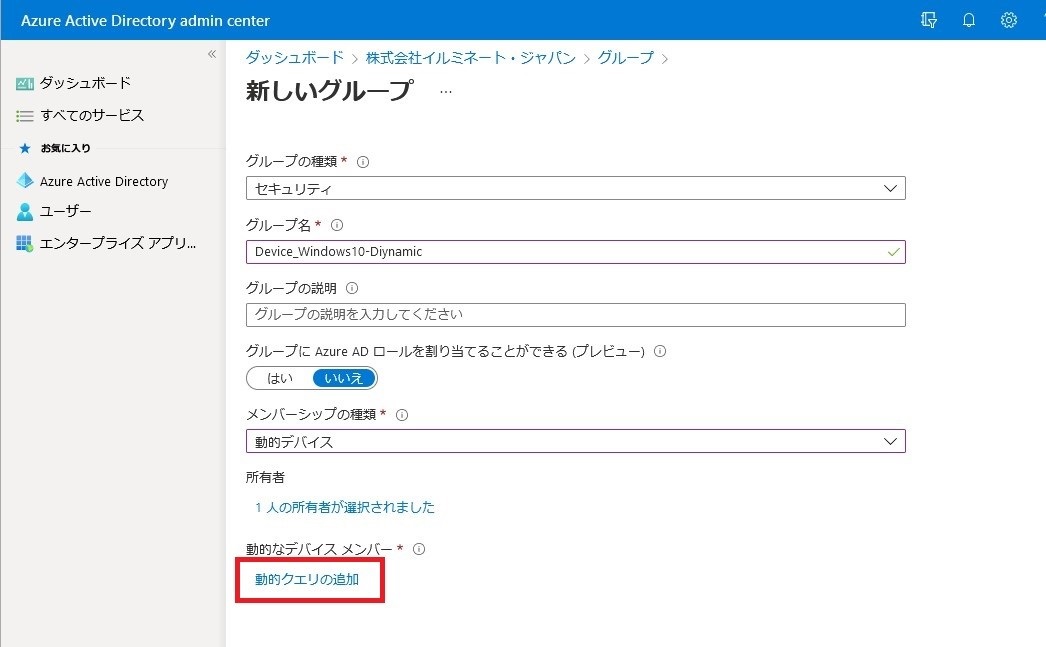Go to グループ breadcrumb
The width and height of the screenshot is (1046, 647).
pyautogui.click(x=626, y=57)
